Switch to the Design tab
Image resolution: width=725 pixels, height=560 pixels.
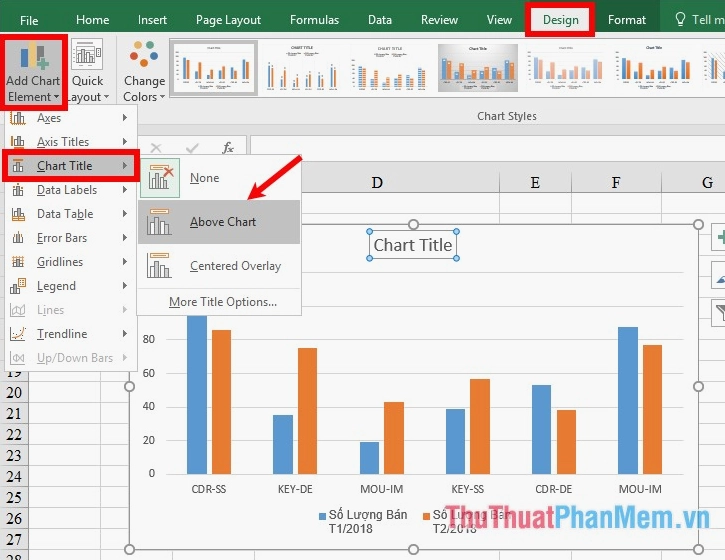560,20
